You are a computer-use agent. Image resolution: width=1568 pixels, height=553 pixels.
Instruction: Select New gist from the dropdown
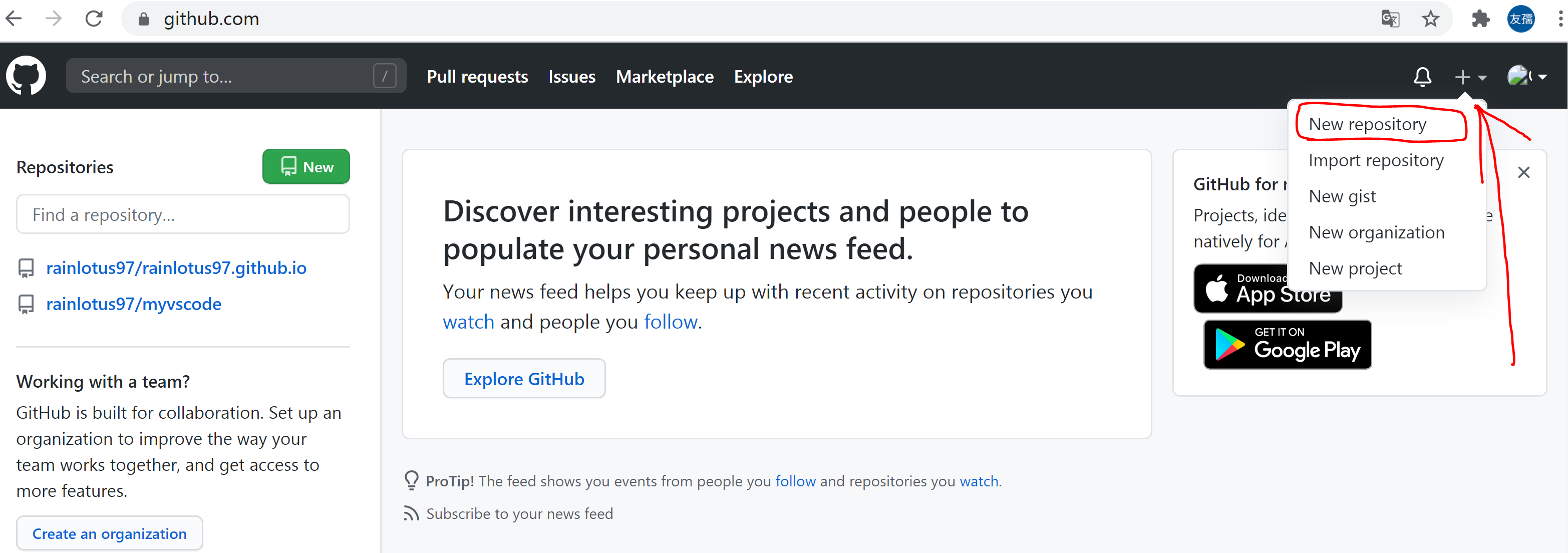point(1342,196)
